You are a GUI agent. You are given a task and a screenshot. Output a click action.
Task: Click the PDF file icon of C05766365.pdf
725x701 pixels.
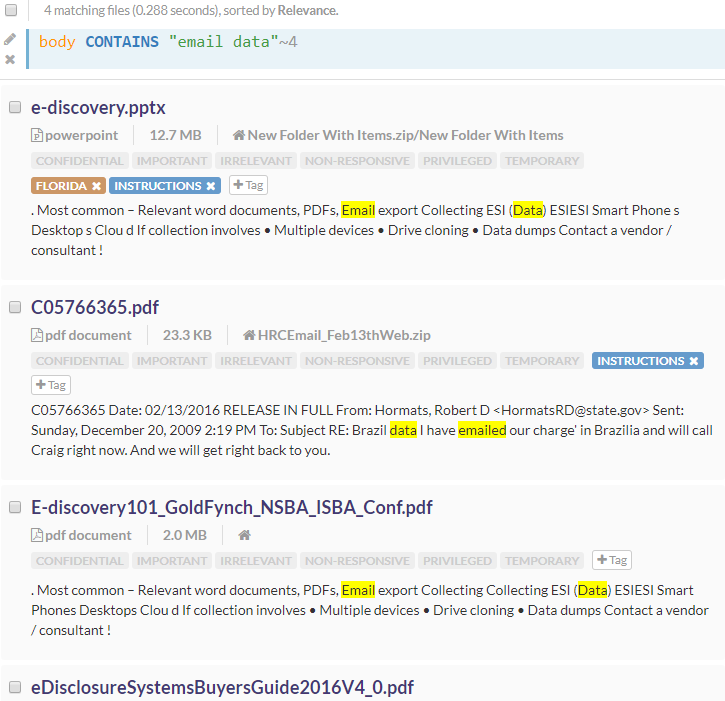(x=37, y=335)
